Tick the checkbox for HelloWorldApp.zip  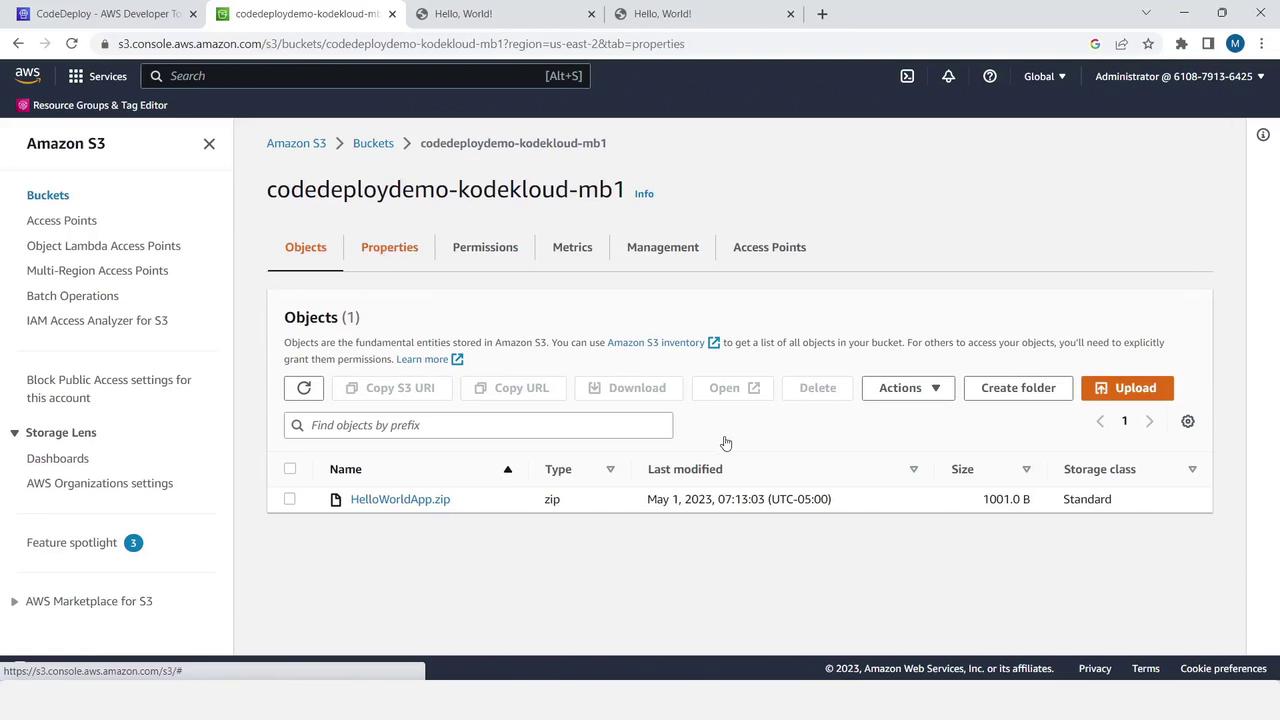[290, 499]
